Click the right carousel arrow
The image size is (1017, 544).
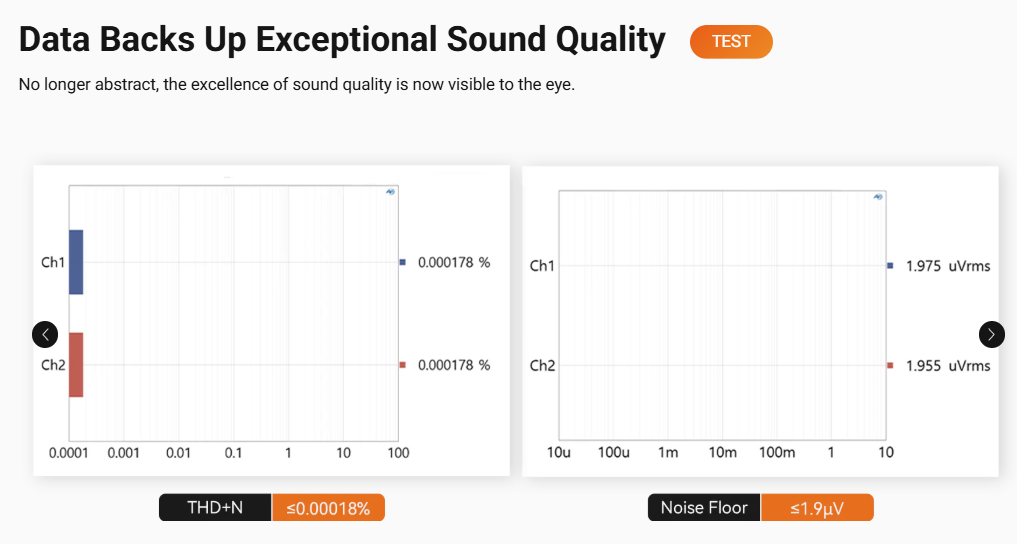pos(991,334)
